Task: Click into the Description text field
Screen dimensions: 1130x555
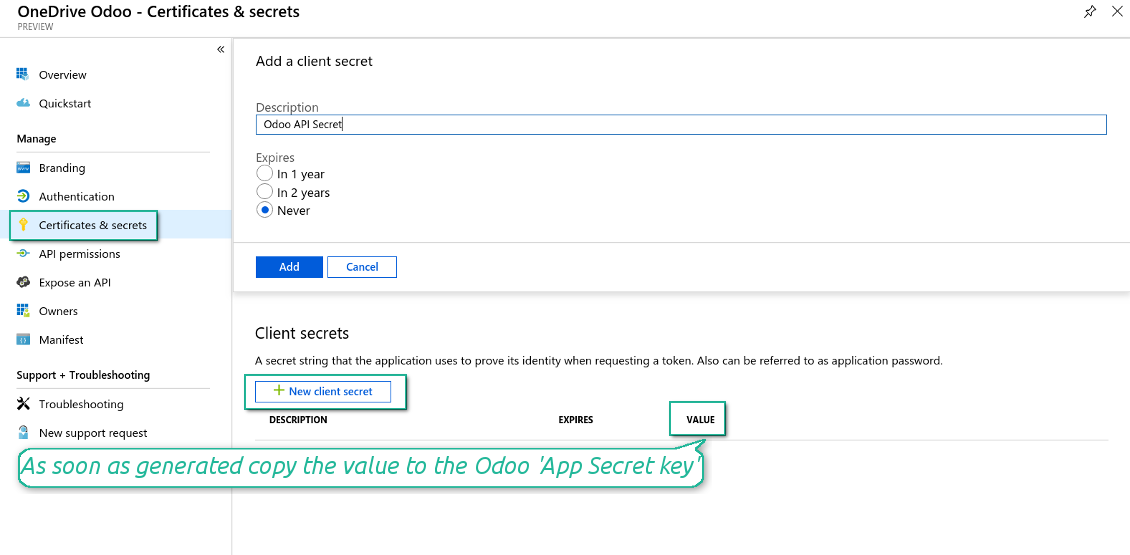Action: [x=680, y=124]
